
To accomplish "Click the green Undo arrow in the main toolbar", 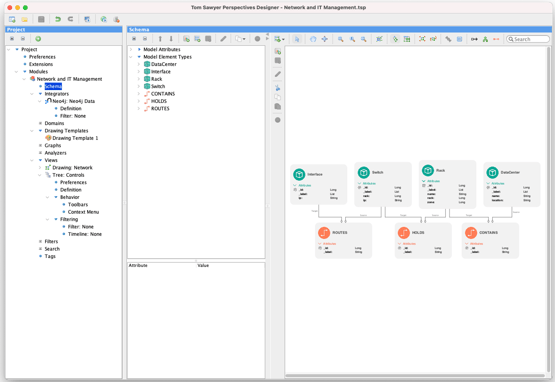I will (58, 19).
